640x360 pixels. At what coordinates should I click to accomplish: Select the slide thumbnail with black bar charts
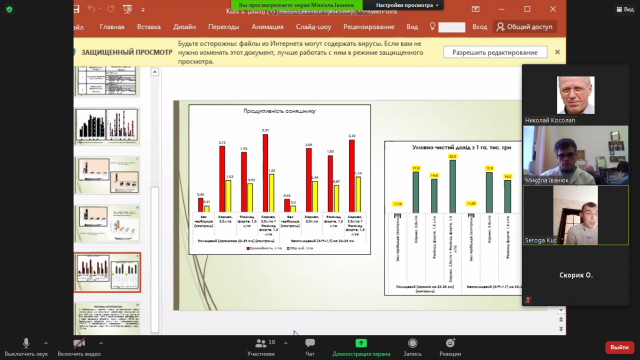(x=107, y=126)
